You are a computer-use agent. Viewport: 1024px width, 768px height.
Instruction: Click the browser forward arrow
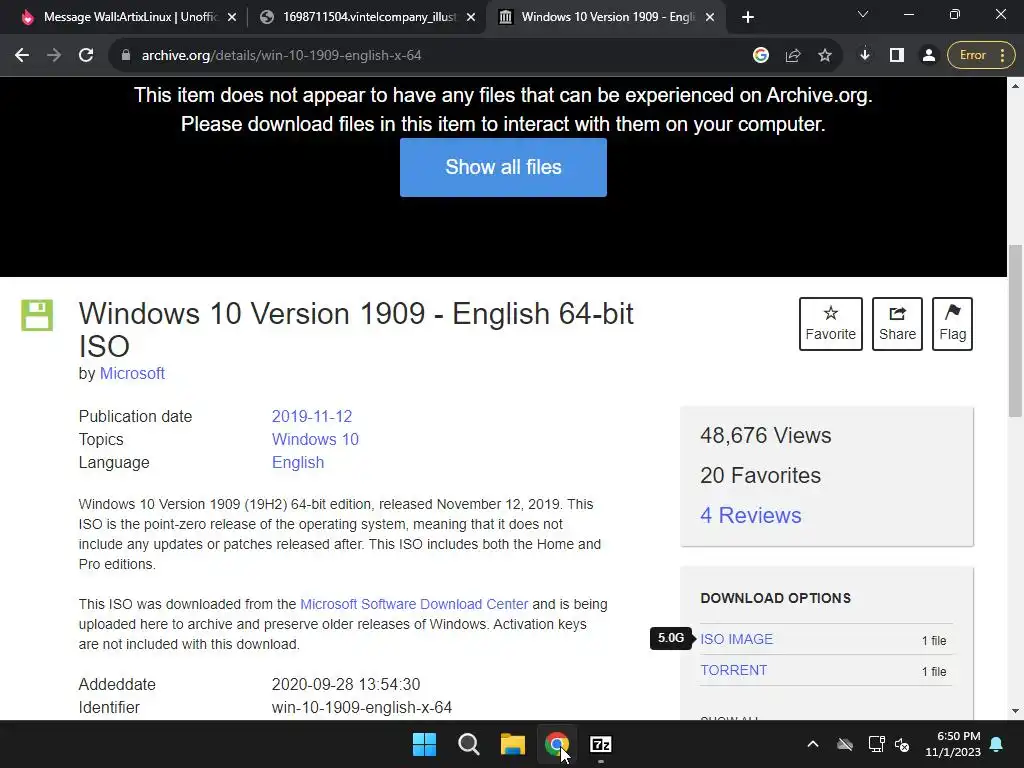point(54,56)
